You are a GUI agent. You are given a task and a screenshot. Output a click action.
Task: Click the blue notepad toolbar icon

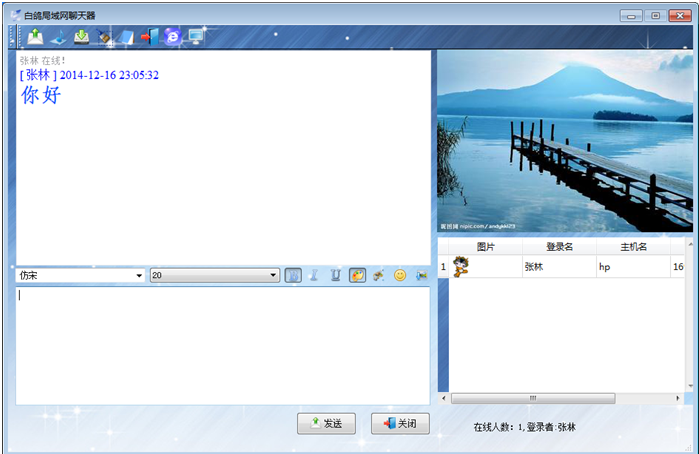click(x=127, y=37)
